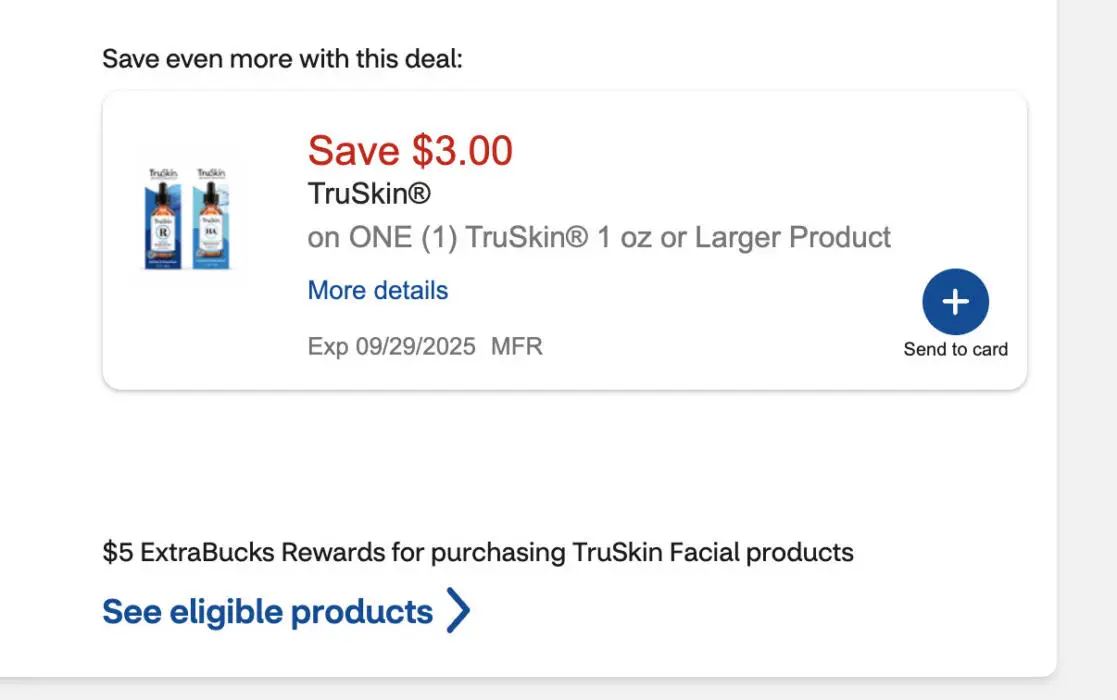
Task: Select the entire TruSkin coupon card
Action: [x=563, y=238]
